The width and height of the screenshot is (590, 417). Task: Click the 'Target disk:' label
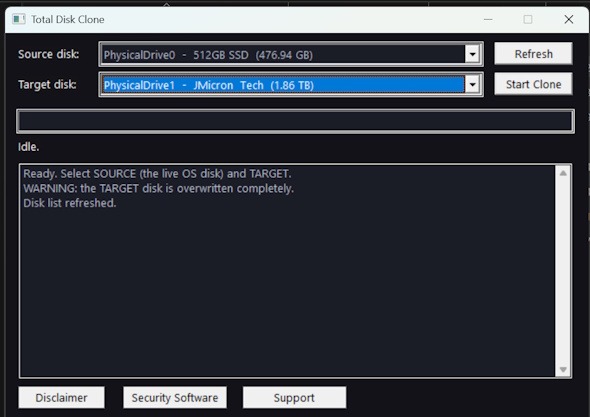point(47,84)
